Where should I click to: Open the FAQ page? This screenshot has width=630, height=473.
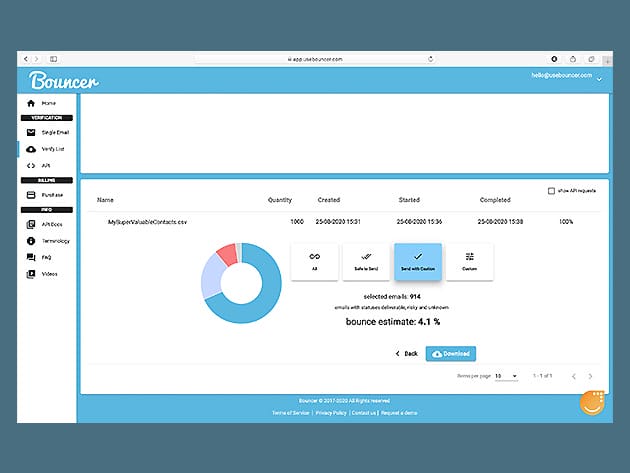pyautogui.click(x=46, y=257)
